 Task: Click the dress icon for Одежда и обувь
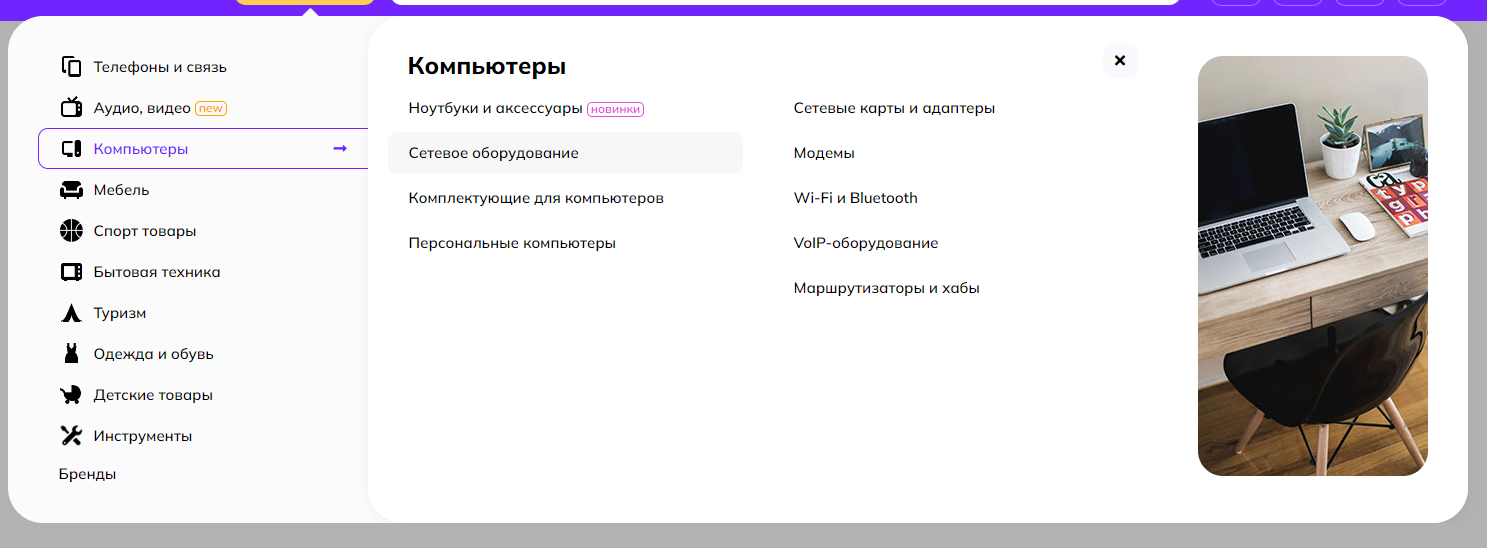(71, 354)
